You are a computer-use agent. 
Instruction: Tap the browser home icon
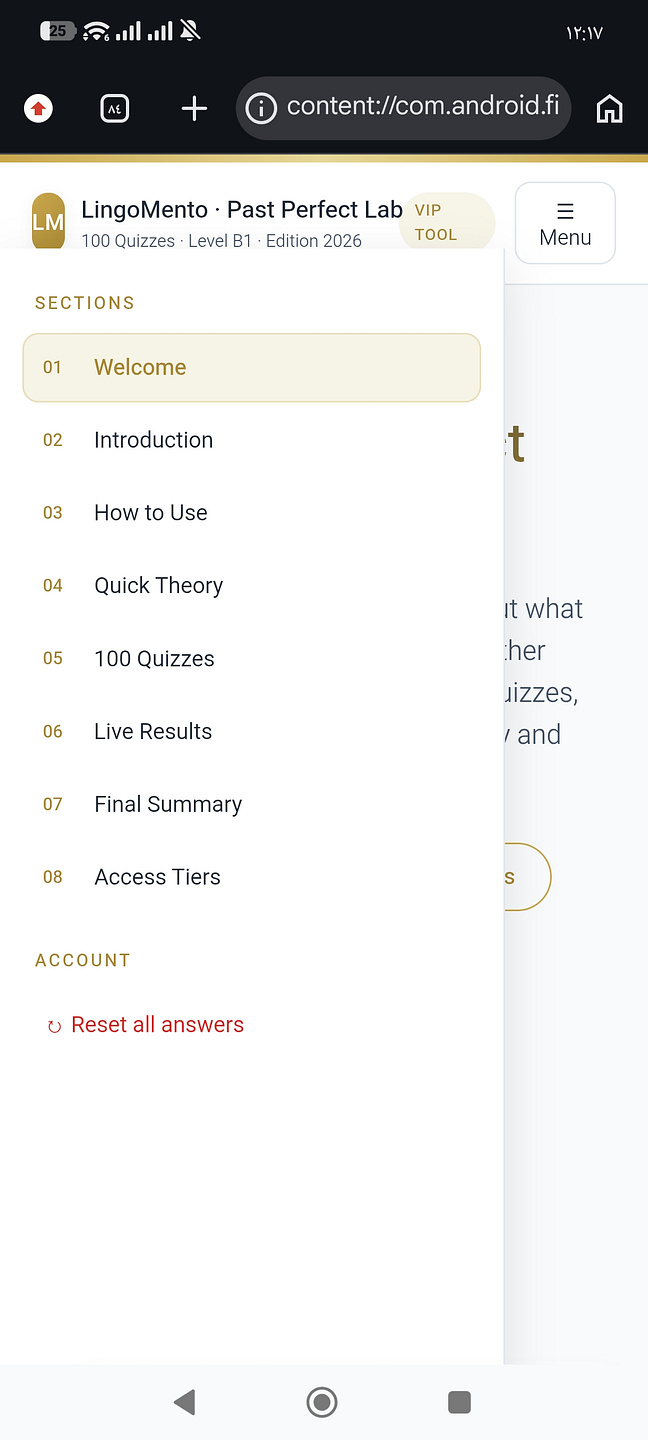click(x=609, y=108)
